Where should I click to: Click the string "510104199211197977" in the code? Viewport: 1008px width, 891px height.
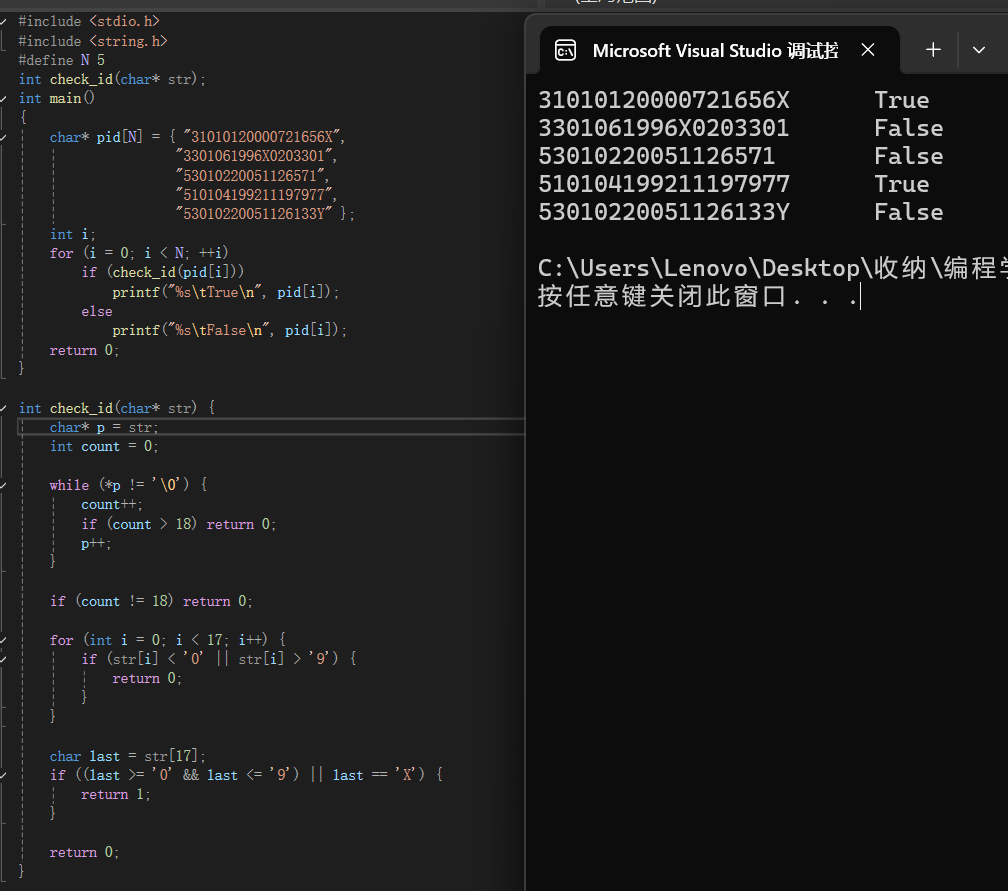point(253,195)
